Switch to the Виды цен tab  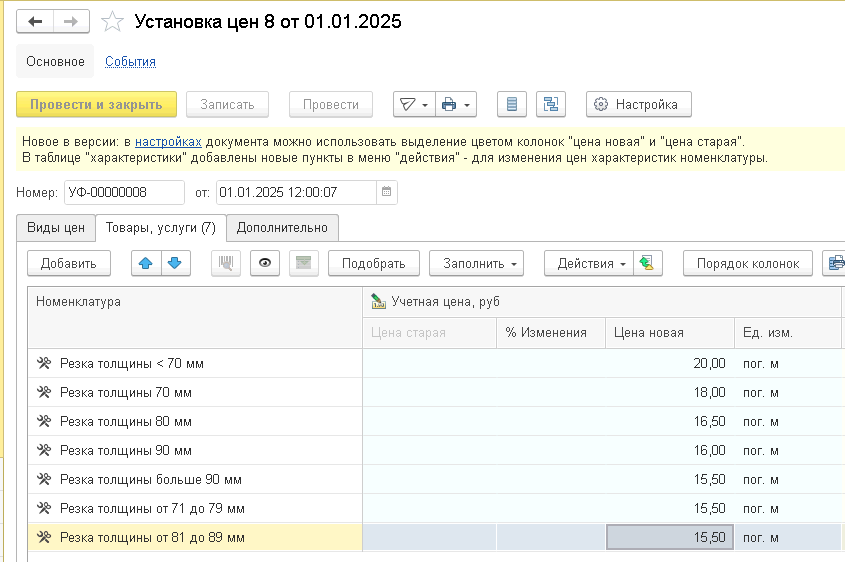click(x=55, y=228)
